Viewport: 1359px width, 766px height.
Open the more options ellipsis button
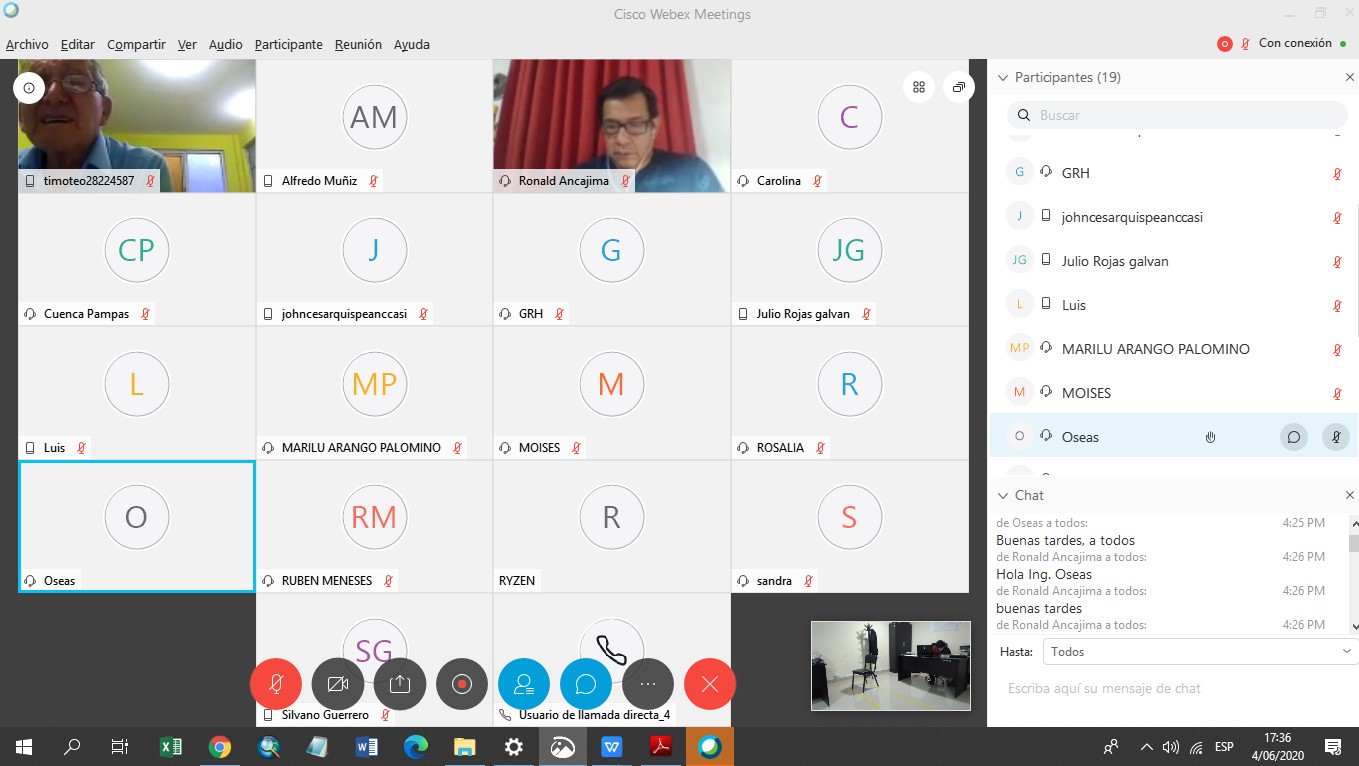[x=647, y=684]
